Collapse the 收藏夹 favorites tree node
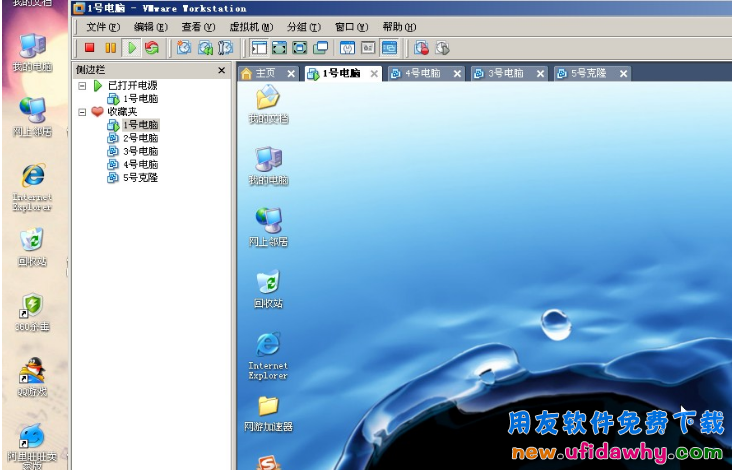Viewport: 732px width, 470px height. pos(82,112)
